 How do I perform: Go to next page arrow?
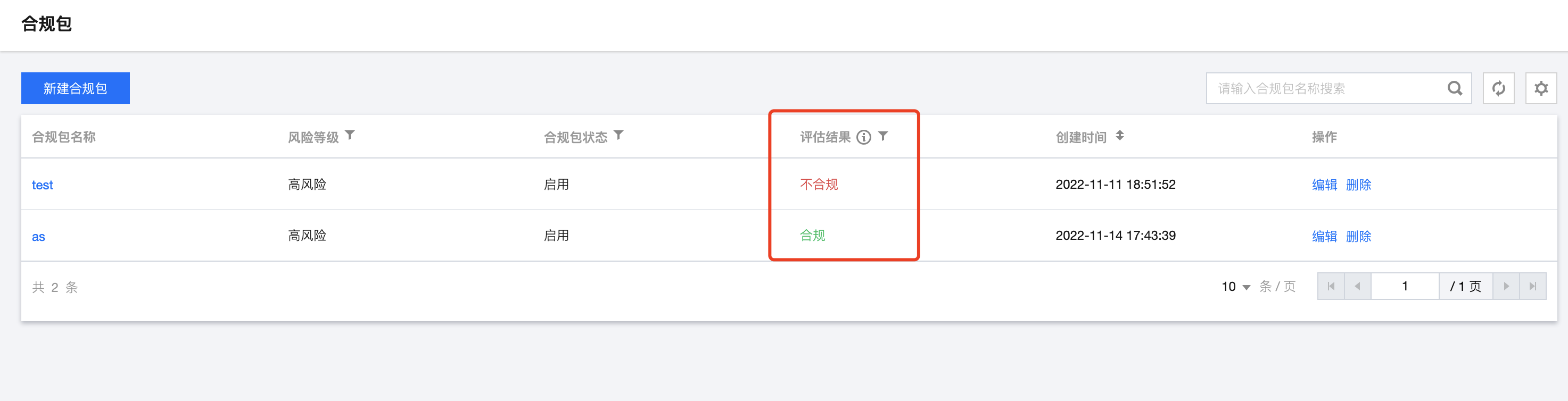click(1506, 286)
